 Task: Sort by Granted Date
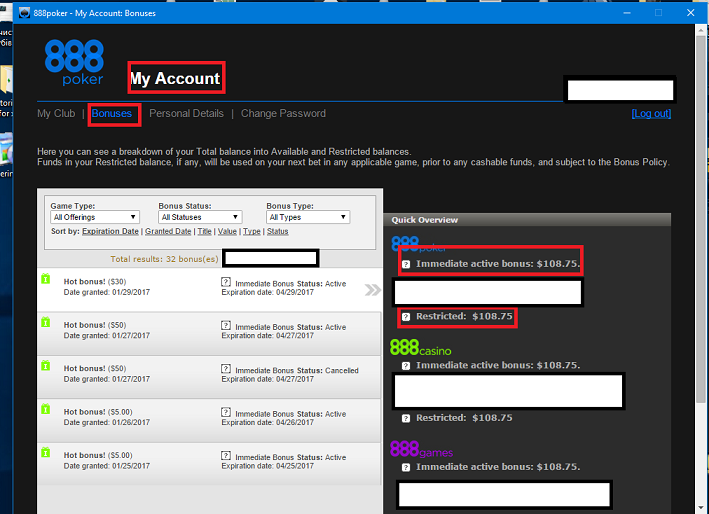pyautogui.click(x=168, y=231)
